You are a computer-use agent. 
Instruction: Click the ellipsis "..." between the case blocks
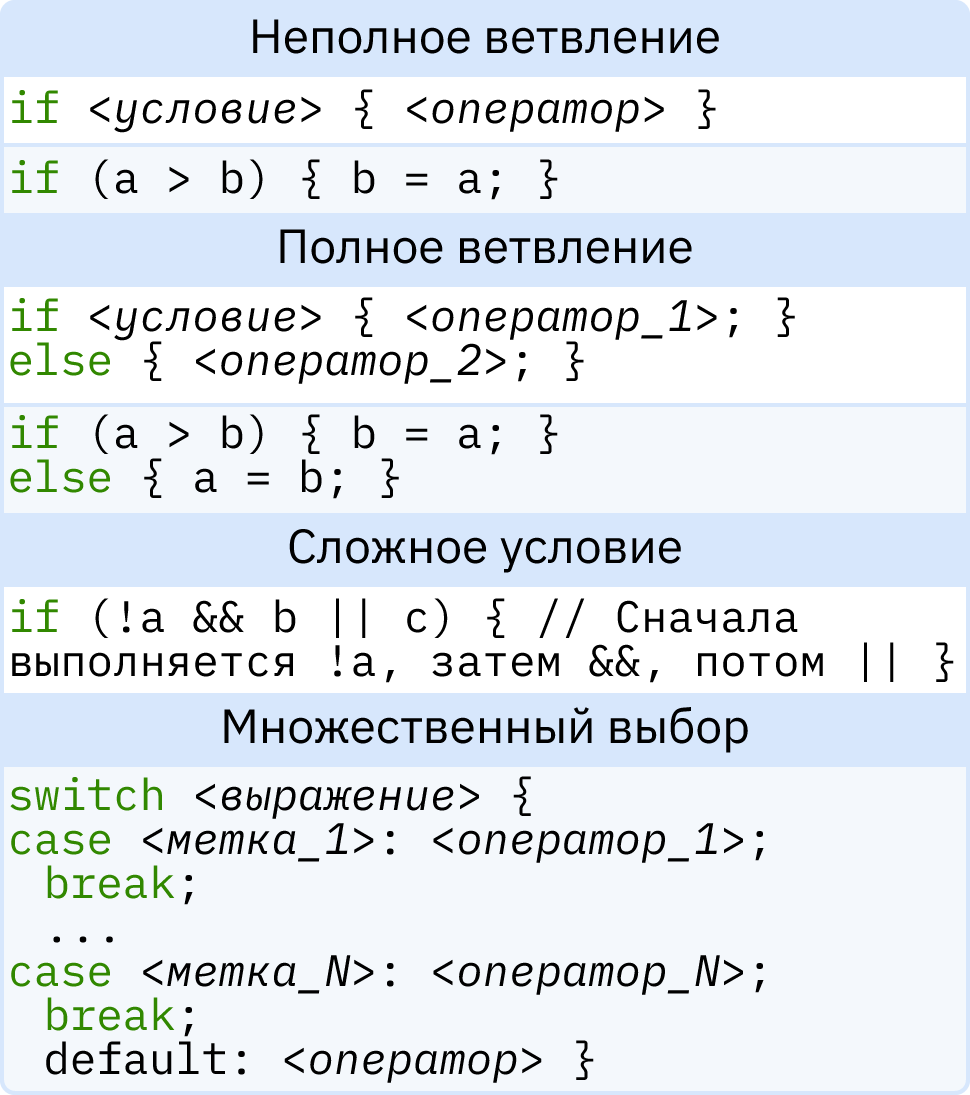82,935
